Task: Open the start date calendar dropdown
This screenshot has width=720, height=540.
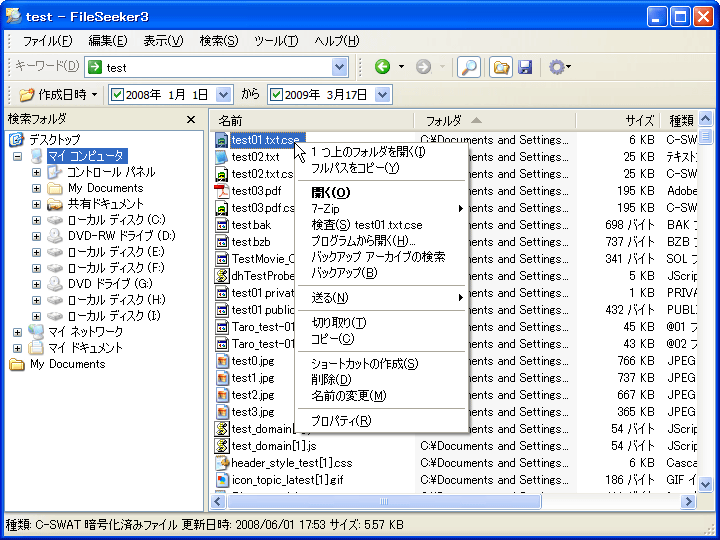Action: point(224,95)
